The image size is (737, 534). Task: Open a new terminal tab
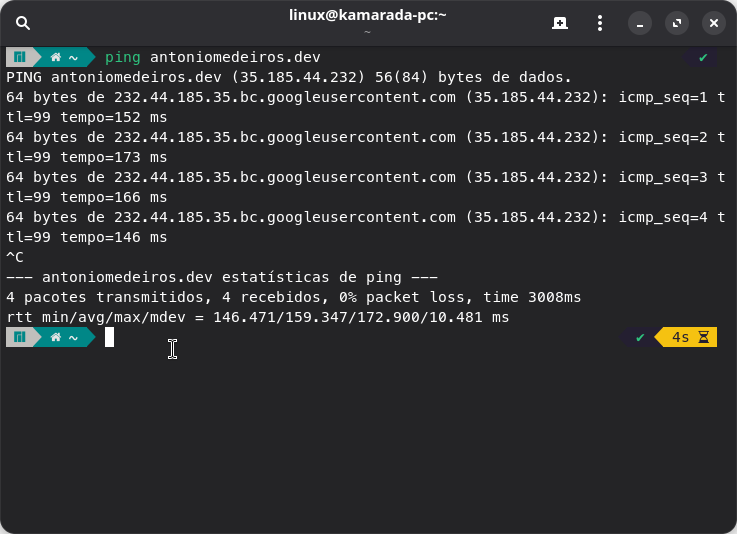tap(560, 23)
